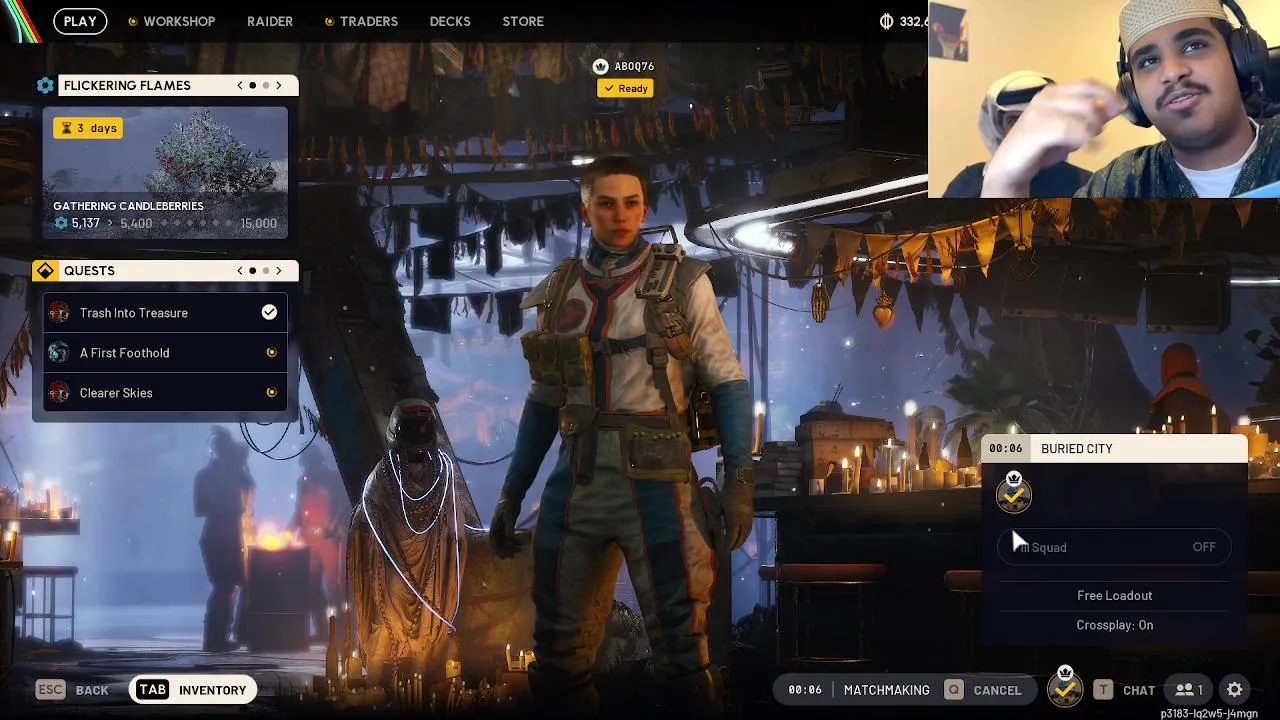This screenshot has width=1280, height=720.
Task: Toggle Crossplay setting
Action: point(1115,625)
